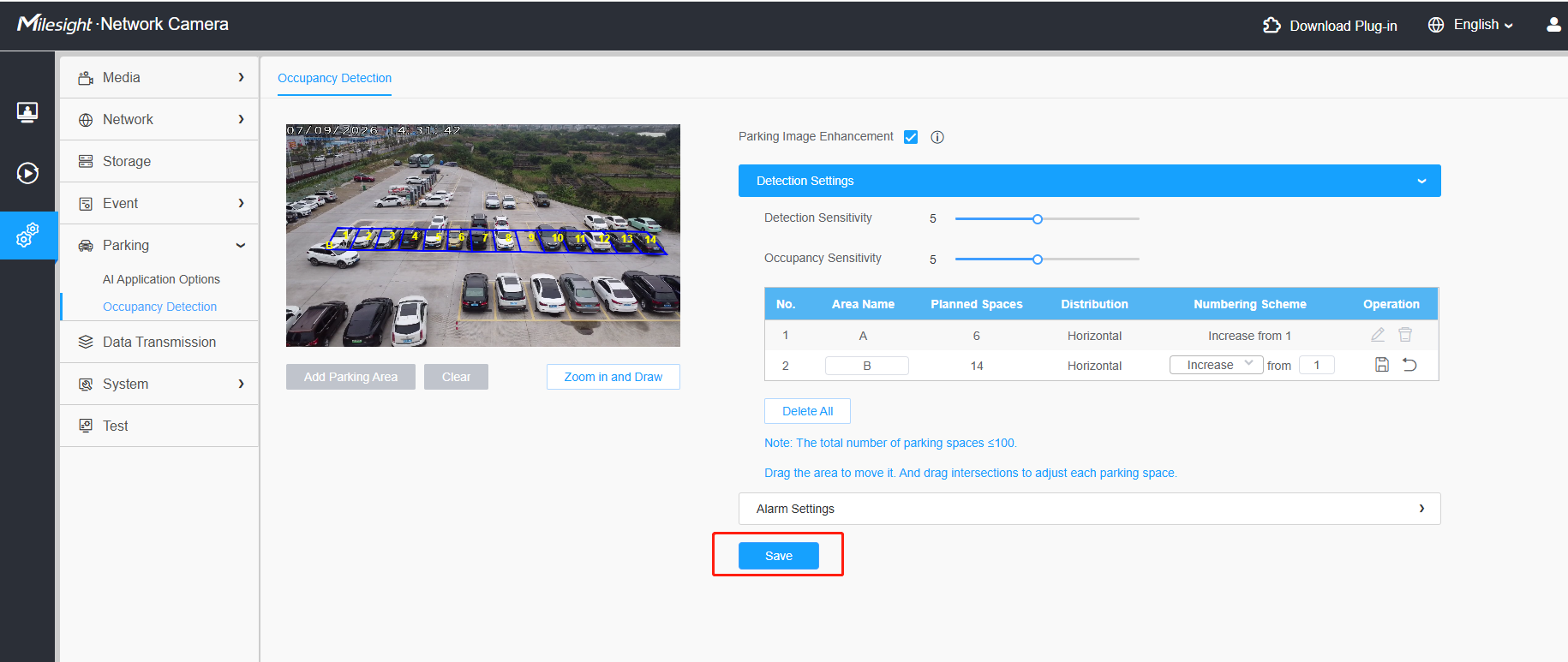The height and width of the screenshot is (662, 1568).
Task: Expand the System menu chevron
Action: [x=241, y=384]
